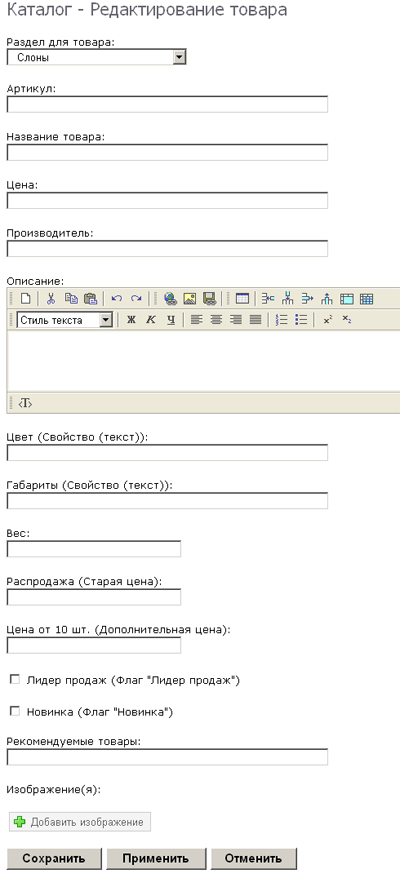Open the Раздел для товара dropdown

(96, 57)
